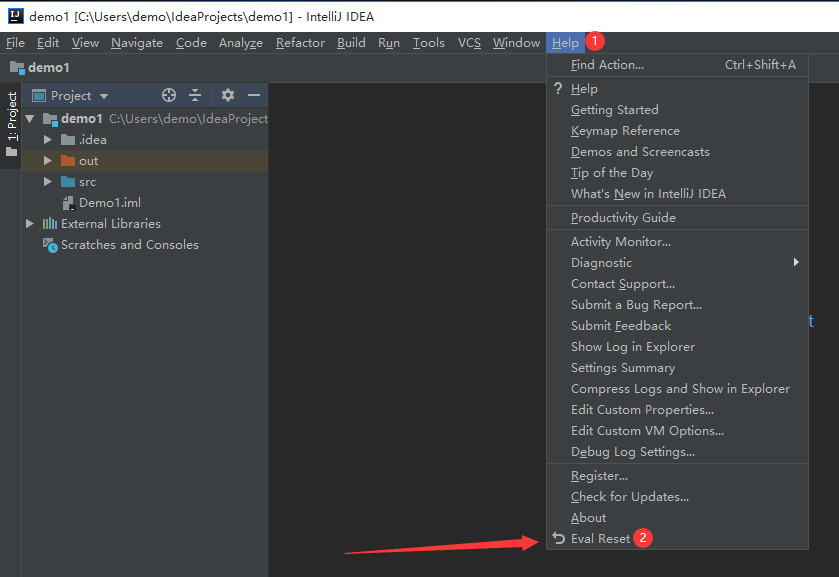The height and width of the screenshot is (577, 839).
Task: Select Check for Updates...
Action: point(677,497)
